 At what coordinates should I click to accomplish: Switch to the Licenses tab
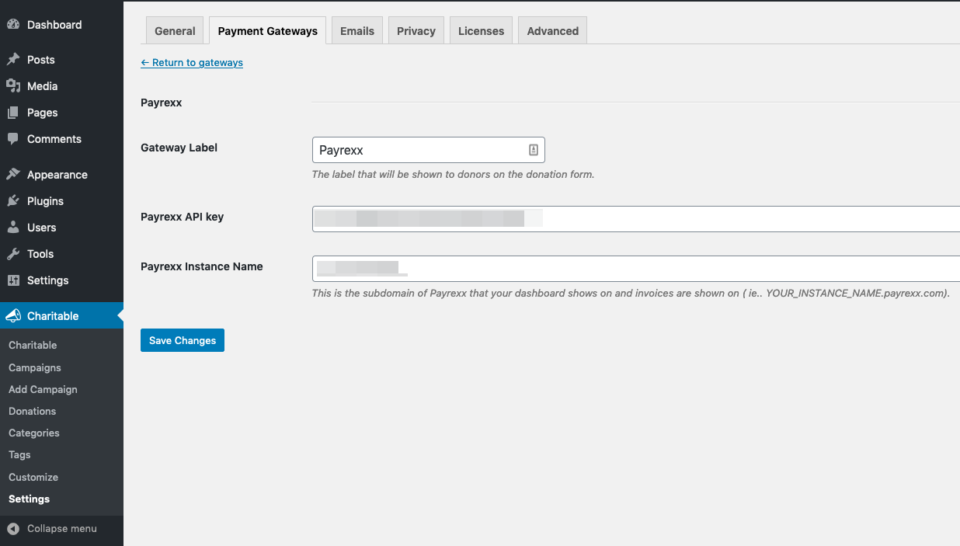[x=481, y=31]
